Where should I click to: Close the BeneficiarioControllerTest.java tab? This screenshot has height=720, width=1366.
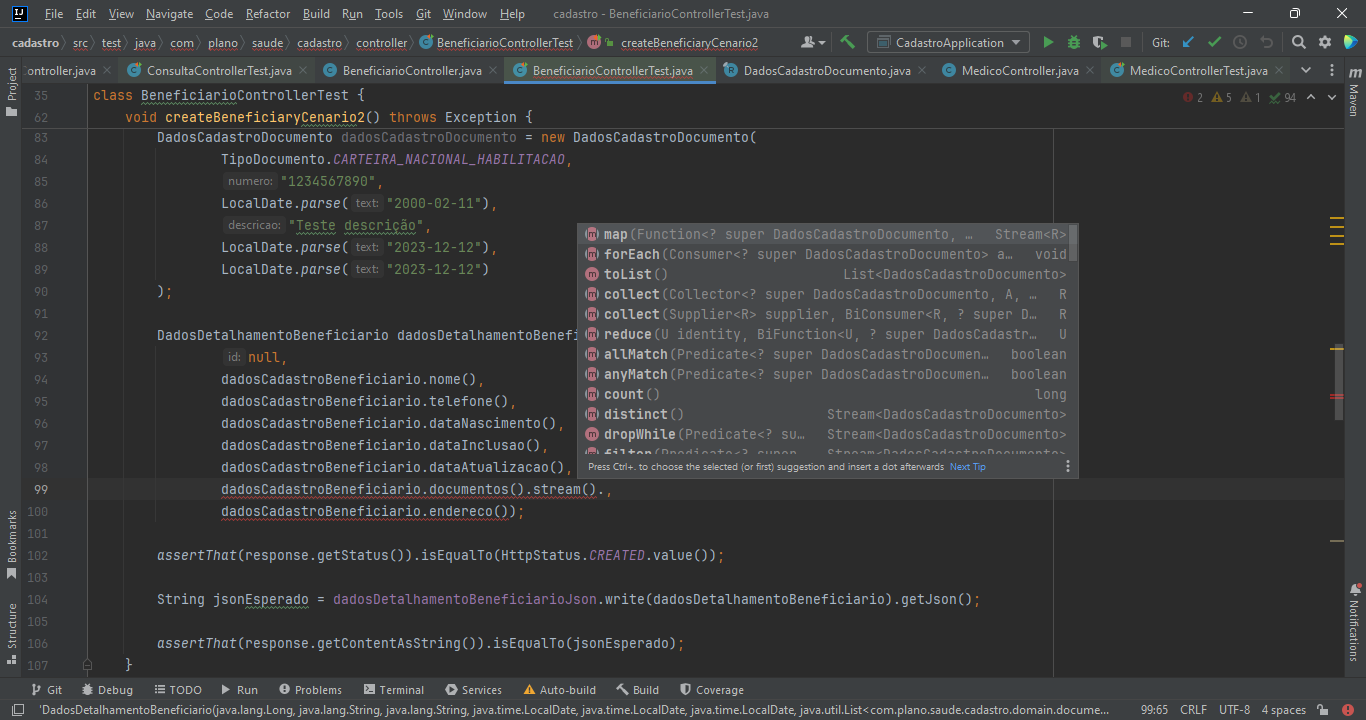704,71
